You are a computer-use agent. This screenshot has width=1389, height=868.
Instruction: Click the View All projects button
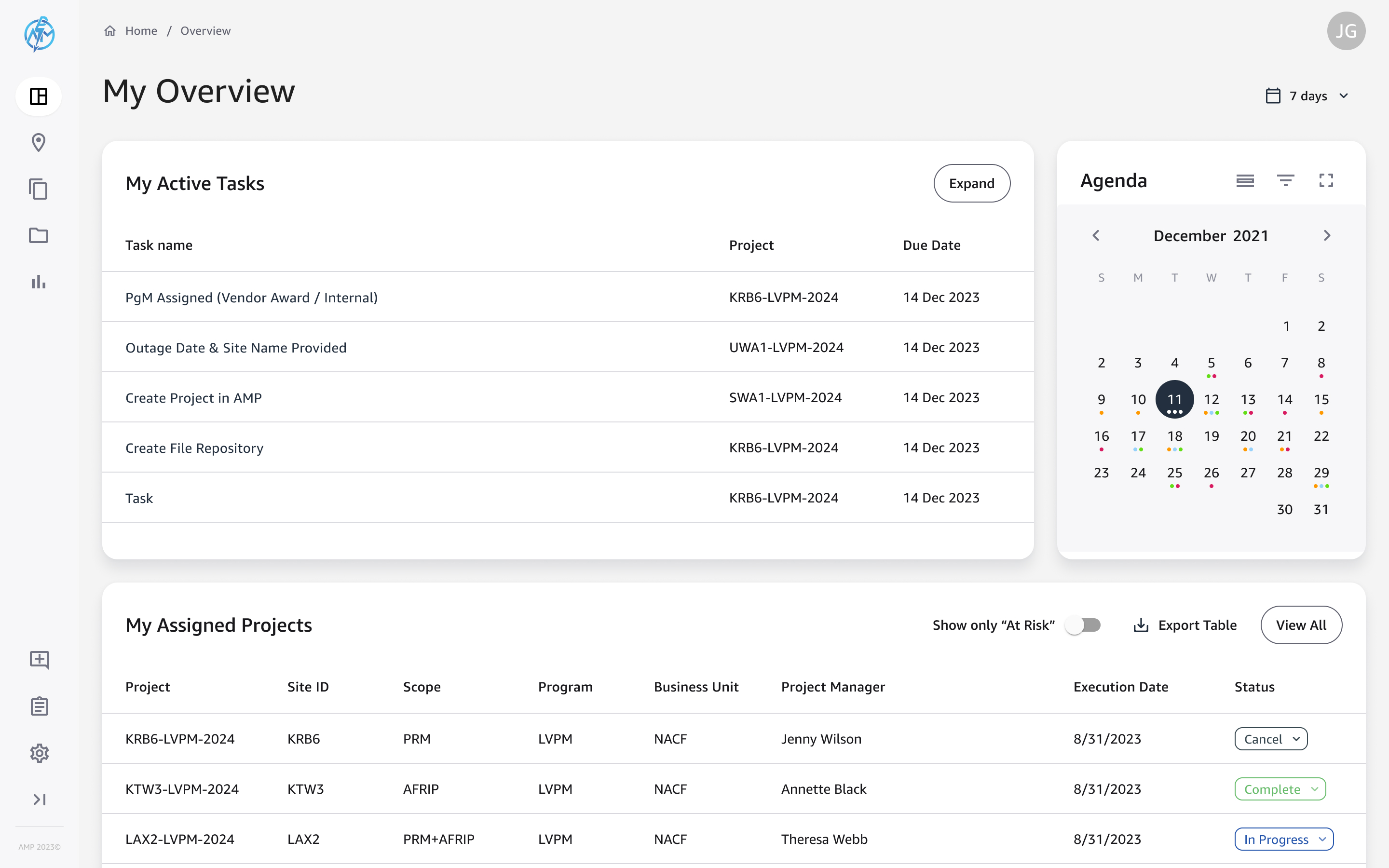coord(1301,624)
